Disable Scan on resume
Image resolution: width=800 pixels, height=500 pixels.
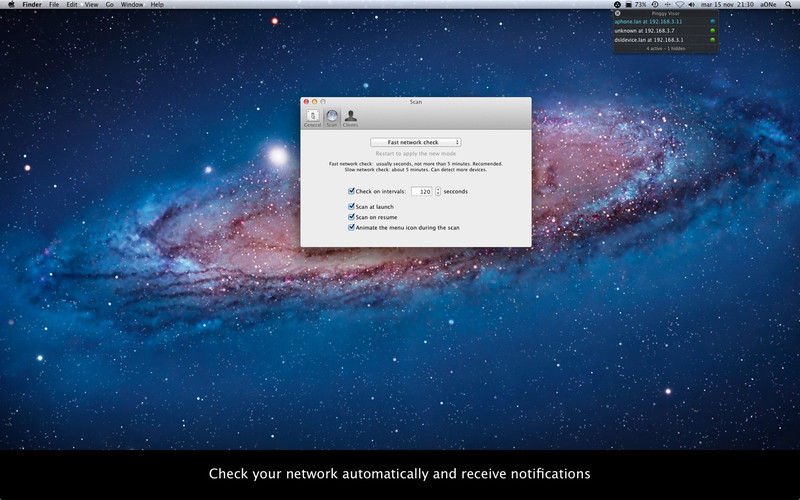(351, 217)
